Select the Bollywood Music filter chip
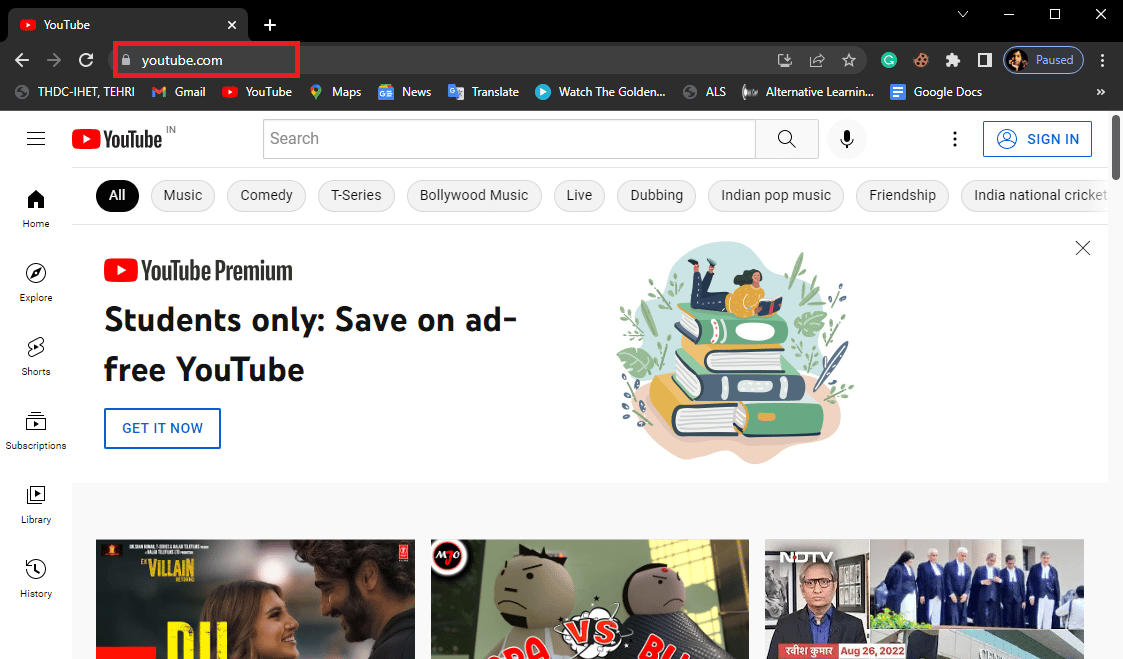The height and width of the screenshot is (659, 1123). click(x=474, y=196)
